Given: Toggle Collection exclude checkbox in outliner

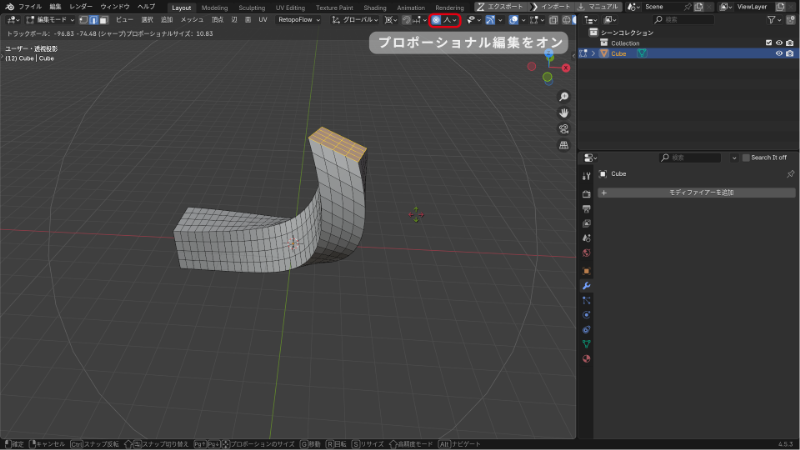Looking at the screenshot, I should (x=767, y=43).
